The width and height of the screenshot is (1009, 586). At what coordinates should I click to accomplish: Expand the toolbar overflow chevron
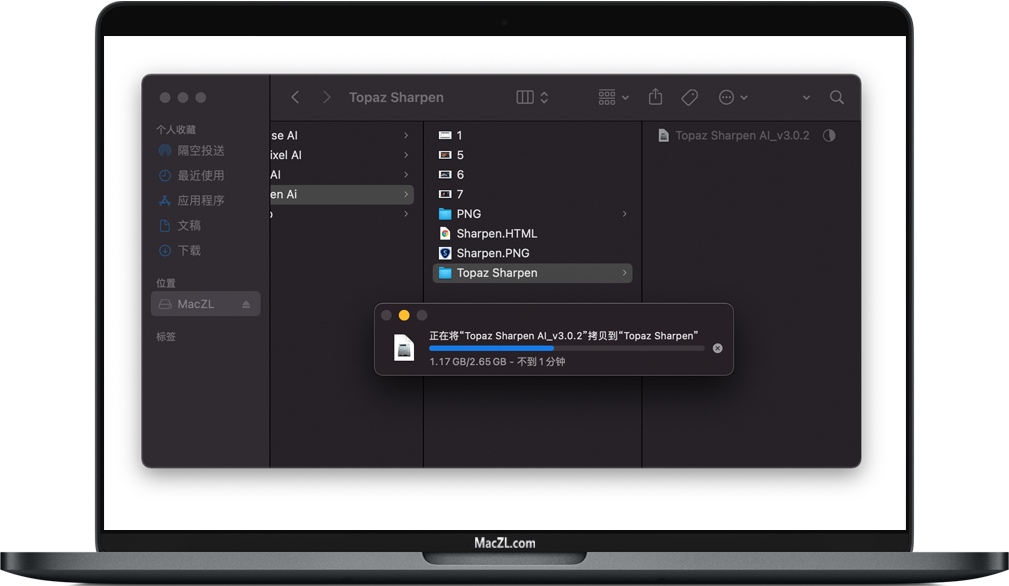[806, 98]
